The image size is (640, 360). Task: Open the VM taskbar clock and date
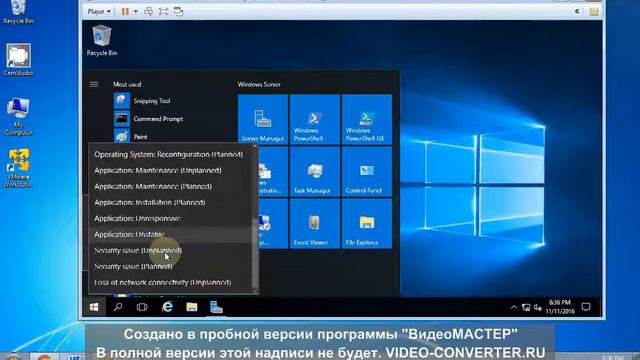(x=560, y=307)
